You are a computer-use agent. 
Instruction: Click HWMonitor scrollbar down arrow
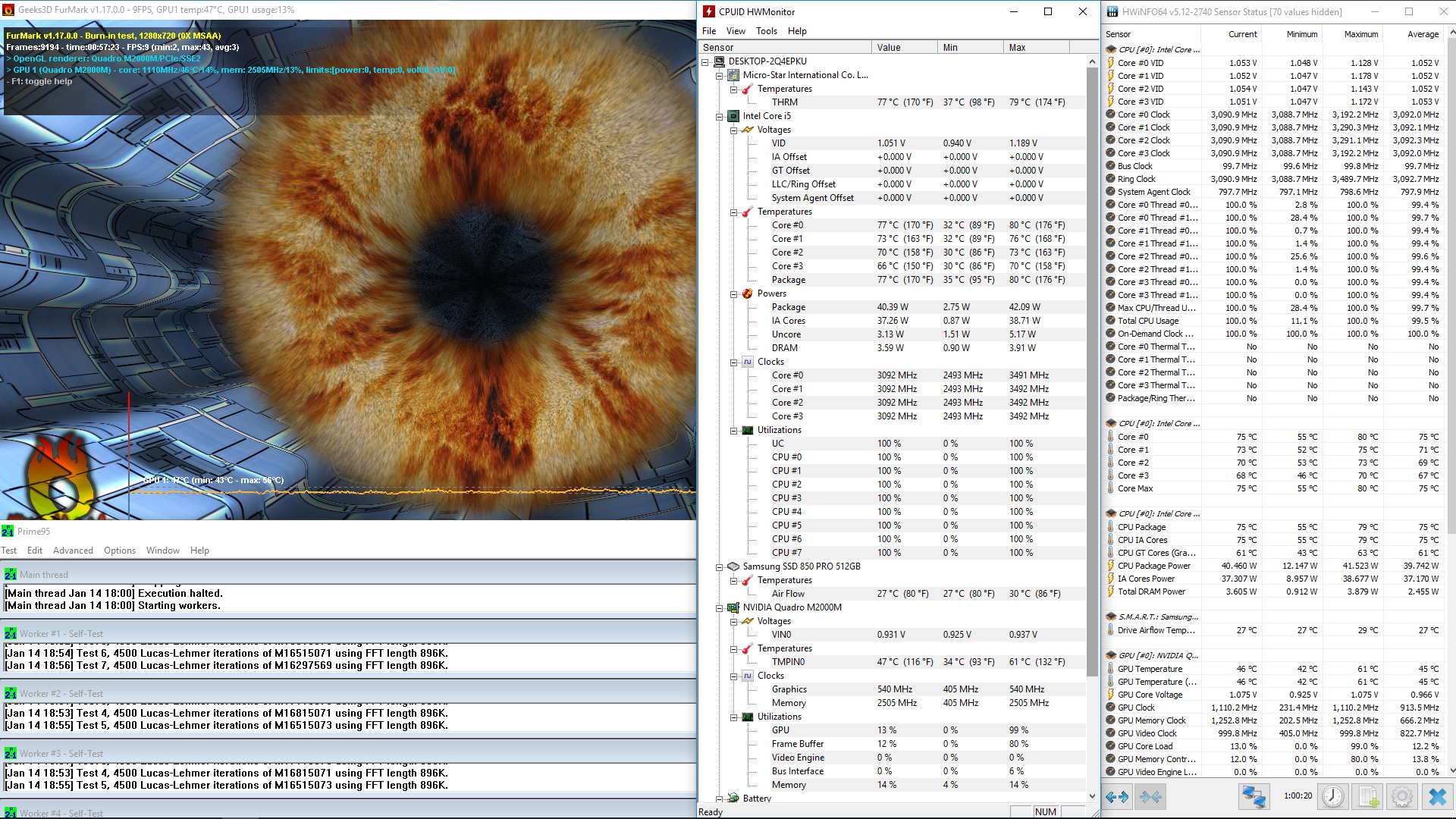[x=1092, y=796]
